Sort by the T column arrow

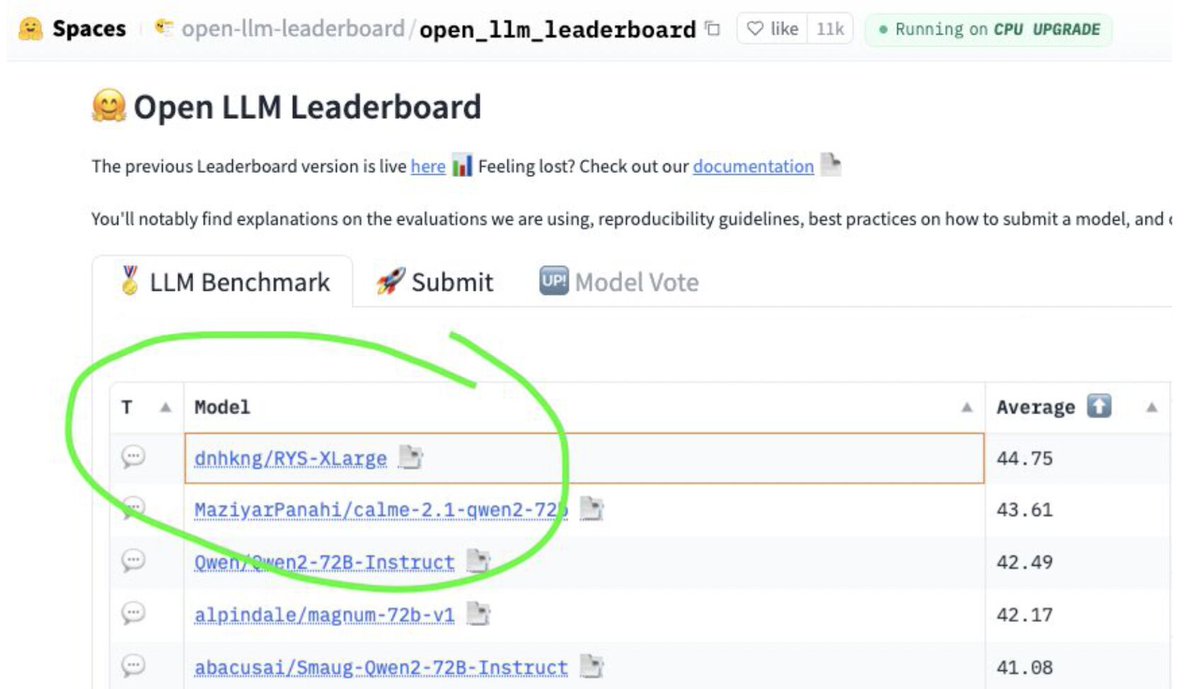(x=166, y=408)
